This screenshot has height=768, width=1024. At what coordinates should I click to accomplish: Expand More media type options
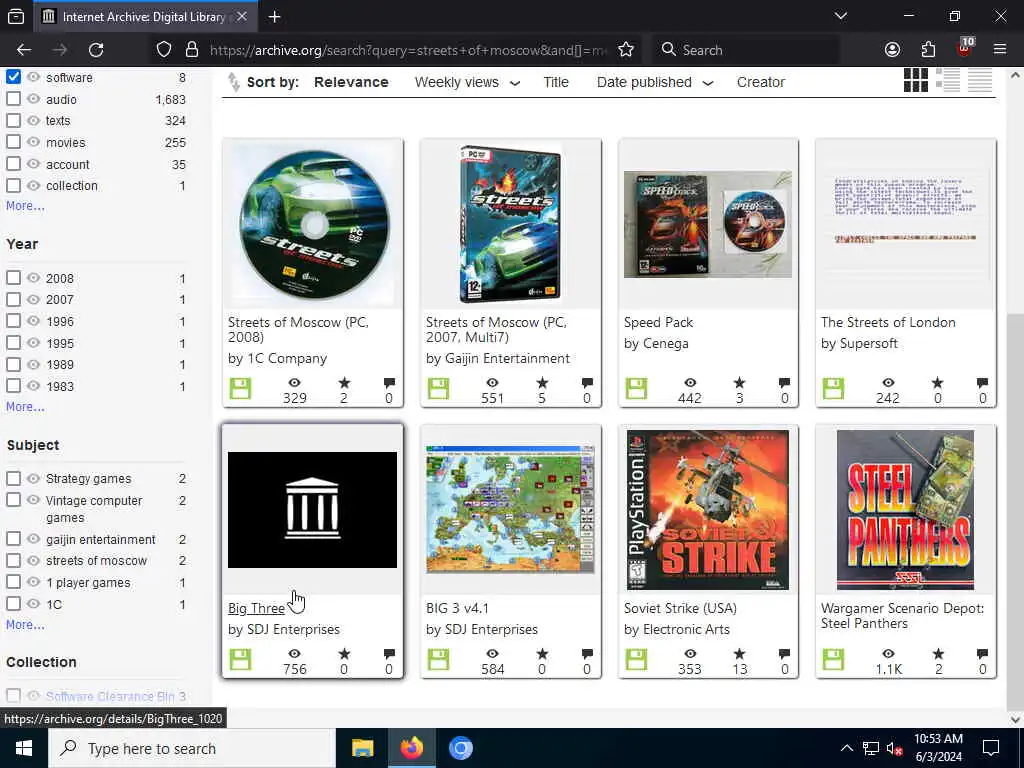(25, 206)
